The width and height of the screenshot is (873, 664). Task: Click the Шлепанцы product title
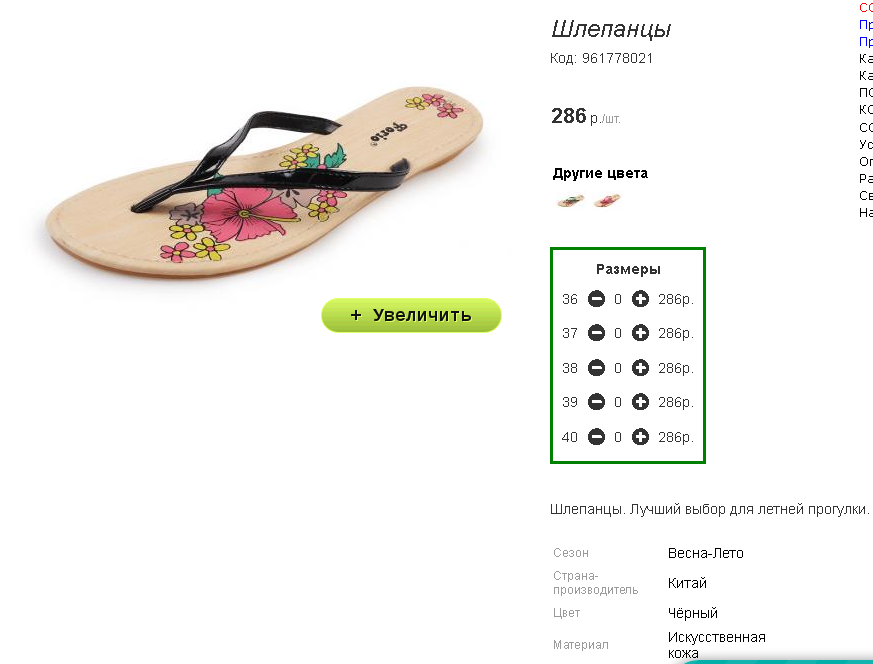pyautogui.click(x=611, y=29)
